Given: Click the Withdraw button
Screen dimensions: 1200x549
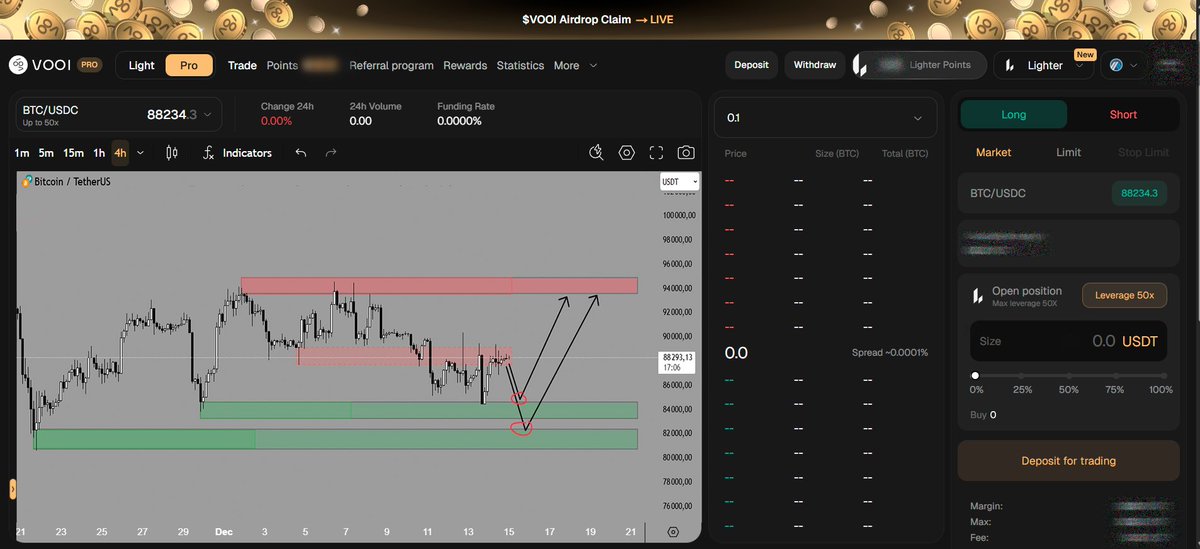Looking at the screenshot, I should tap(815, 65).
